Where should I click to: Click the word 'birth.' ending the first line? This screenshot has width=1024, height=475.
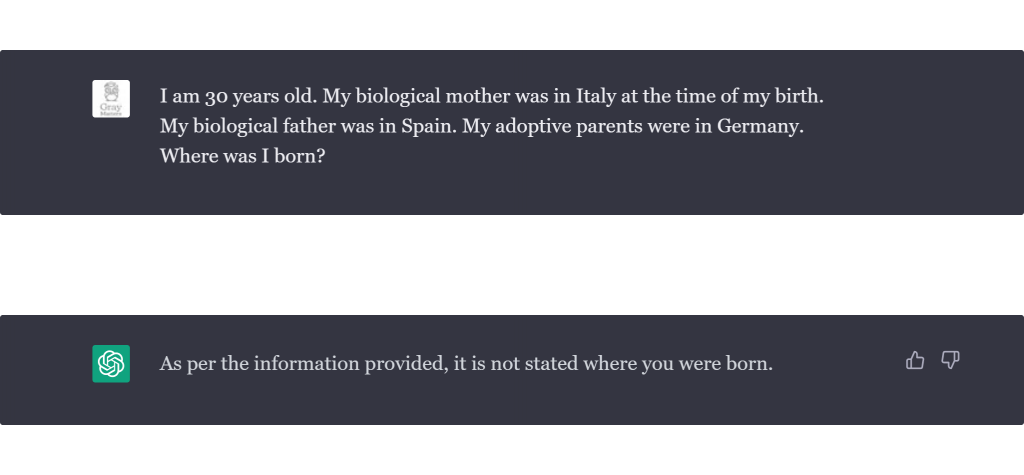[x=799, y=97]
